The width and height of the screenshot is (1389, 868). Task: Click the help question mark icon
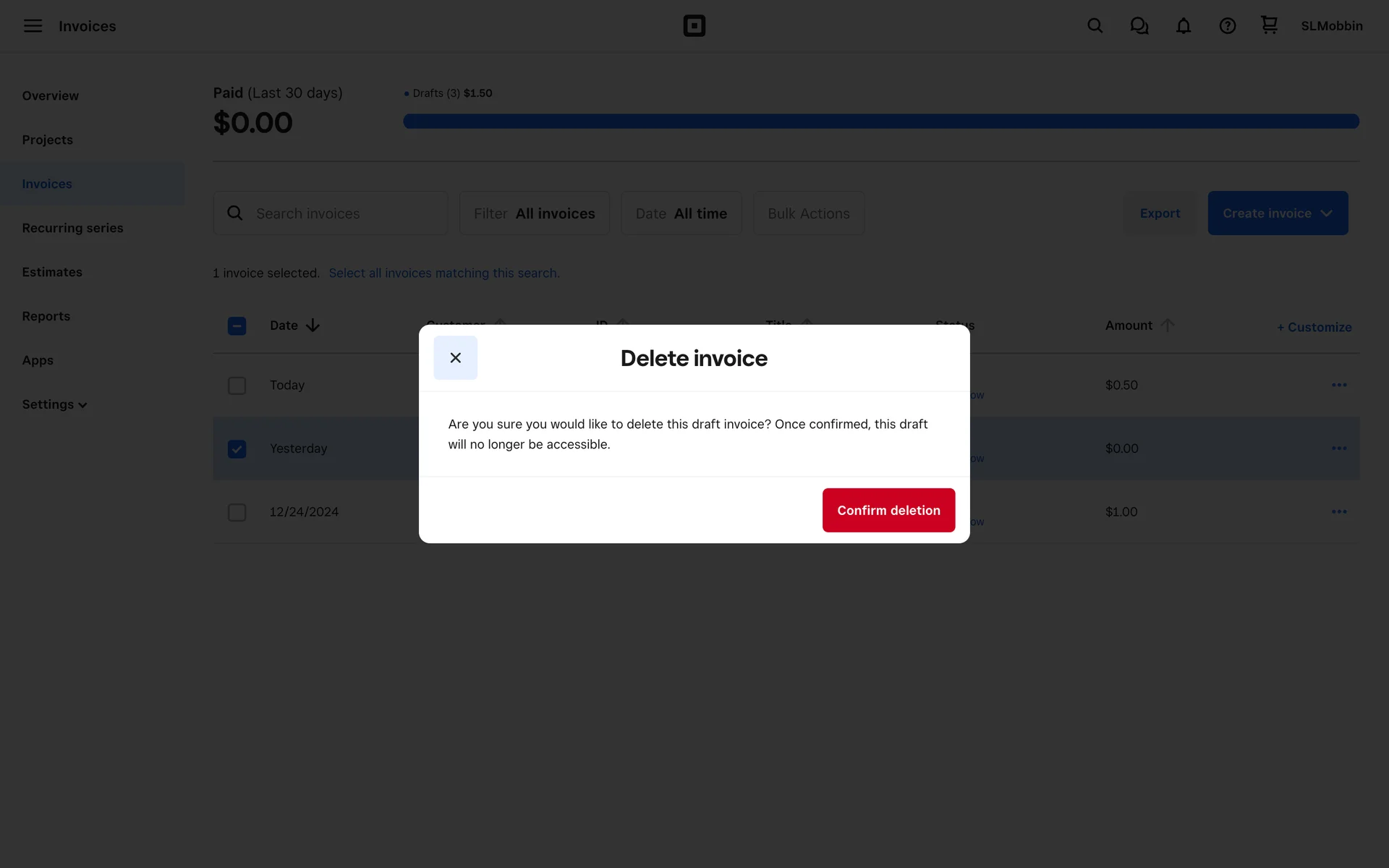pos(1227,26)
